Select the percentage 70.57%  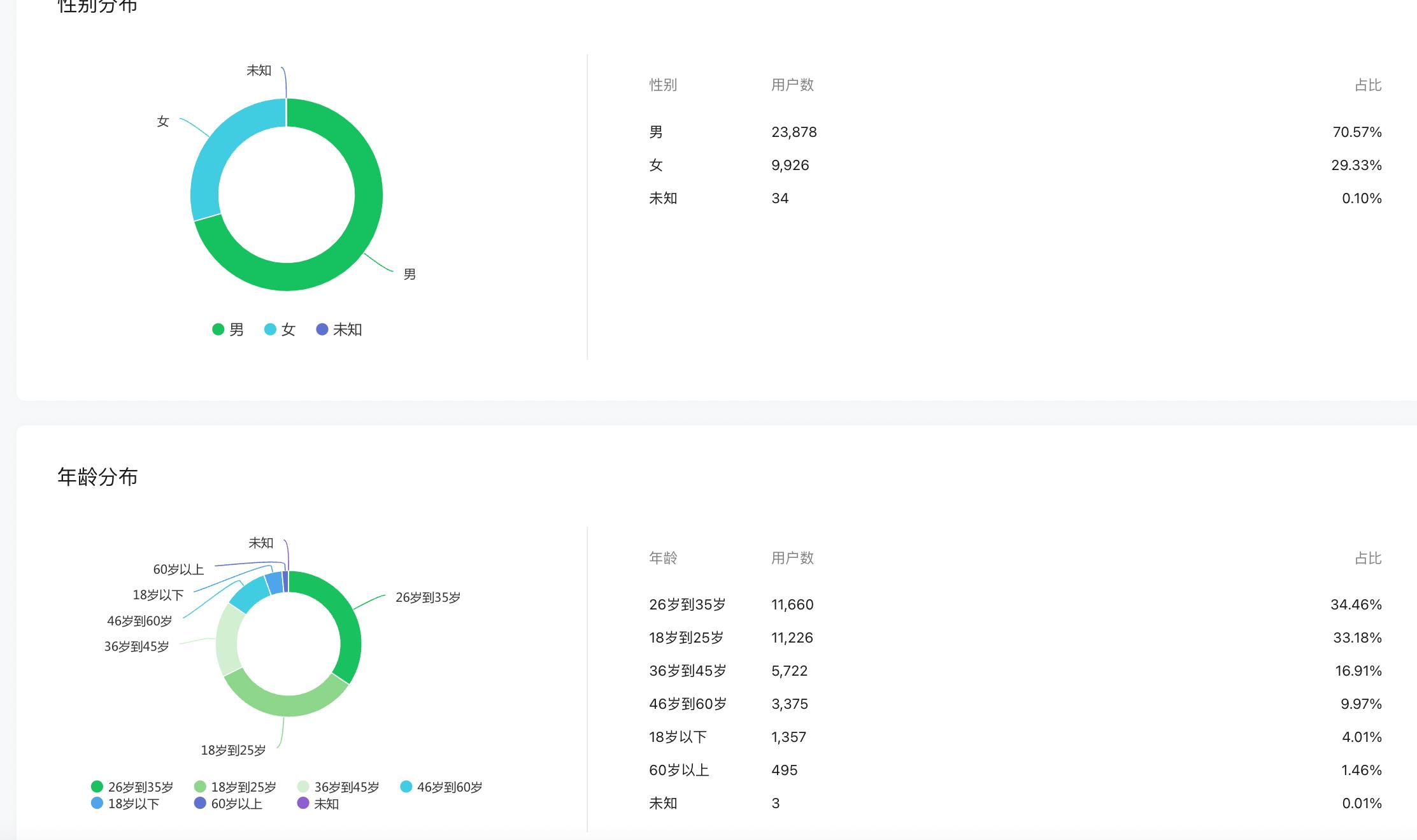click(1357, 132)
